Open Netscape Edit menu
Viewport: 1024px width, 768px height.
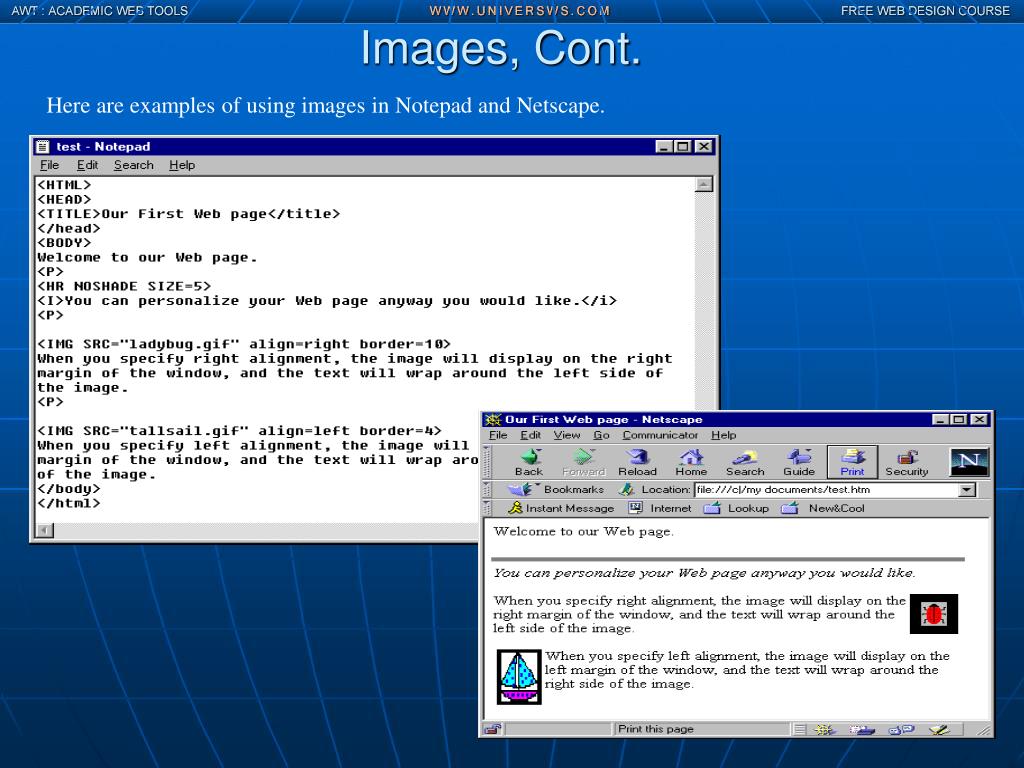[530, 435]
